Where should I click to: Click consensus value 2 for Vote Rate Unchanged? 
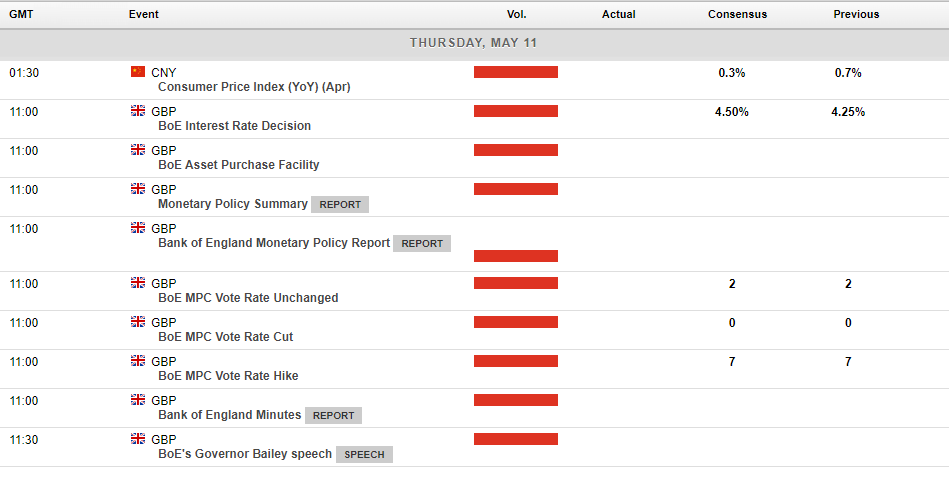732,284
